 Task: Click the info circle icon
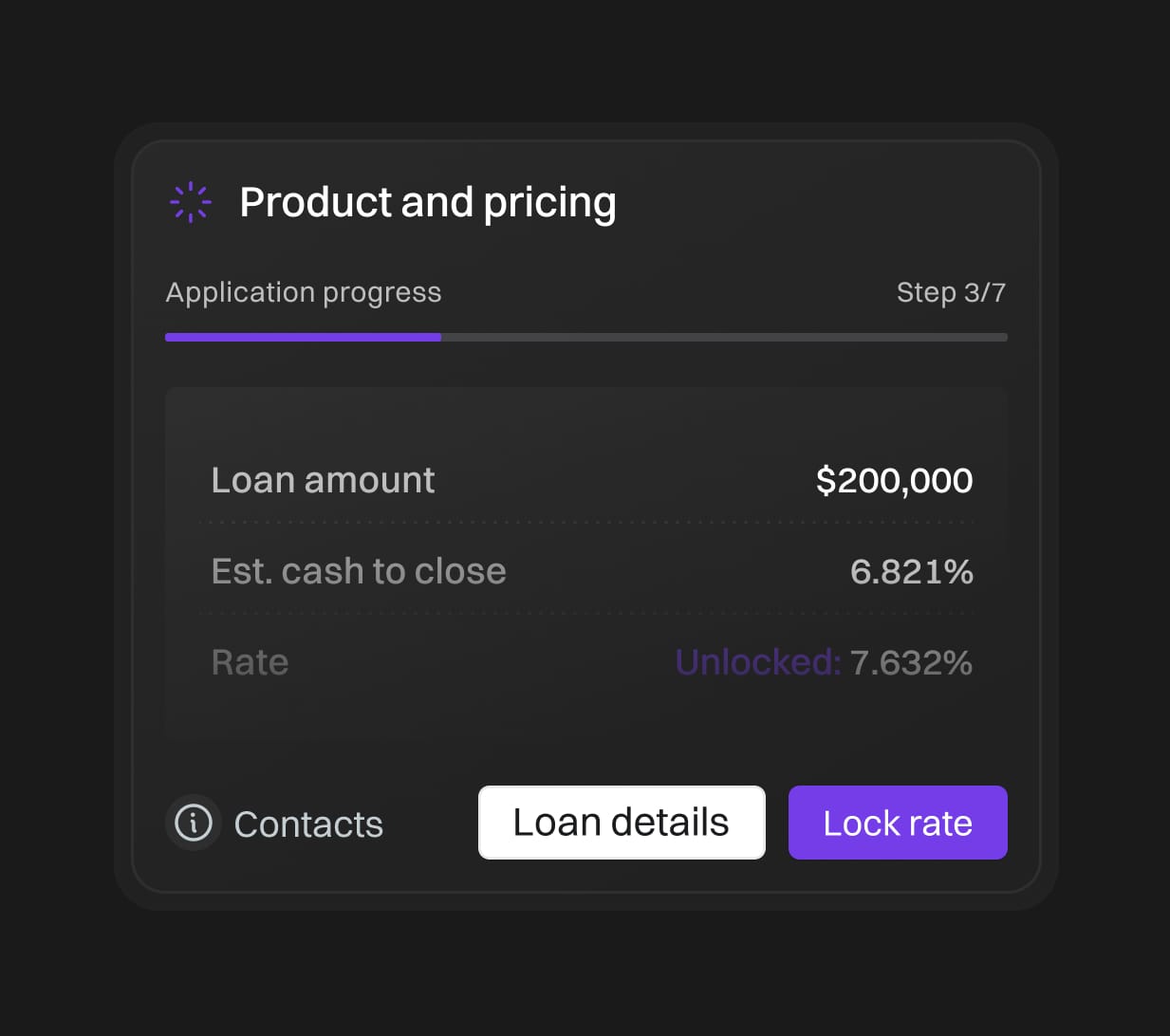click(x=194, y=823)
